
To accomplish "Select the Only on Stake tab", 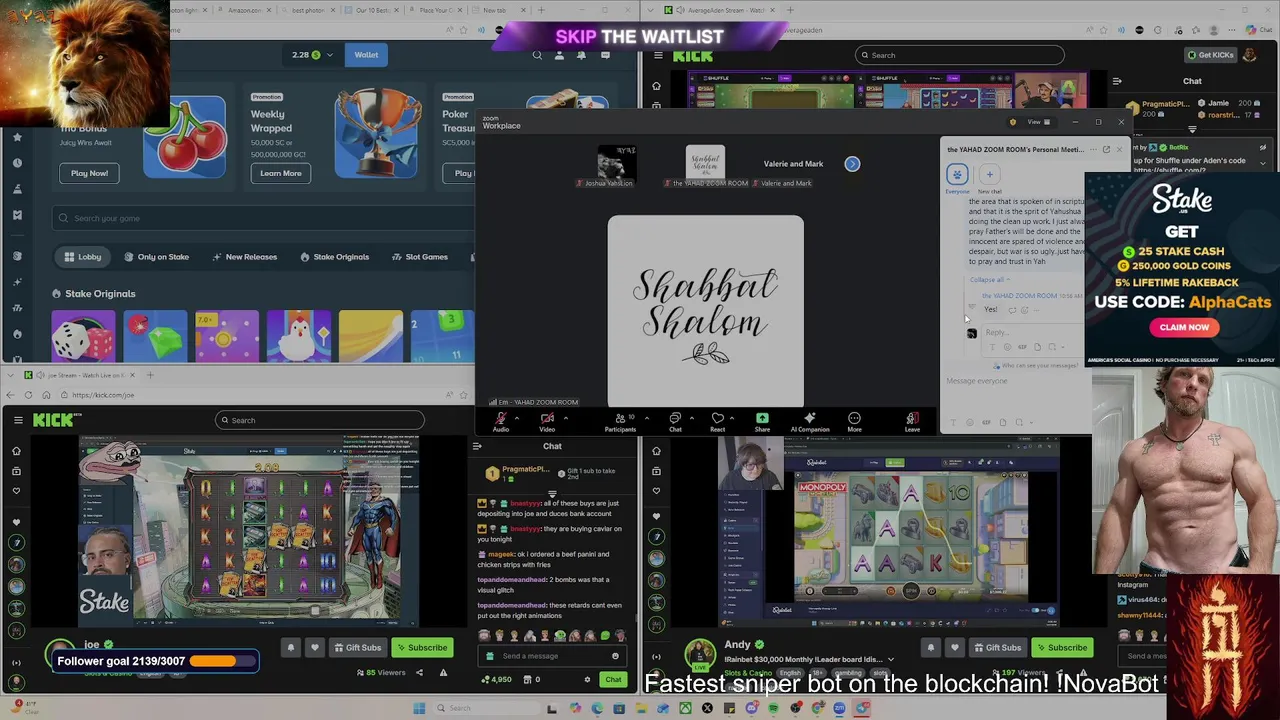I will click(x=157, y=257).
